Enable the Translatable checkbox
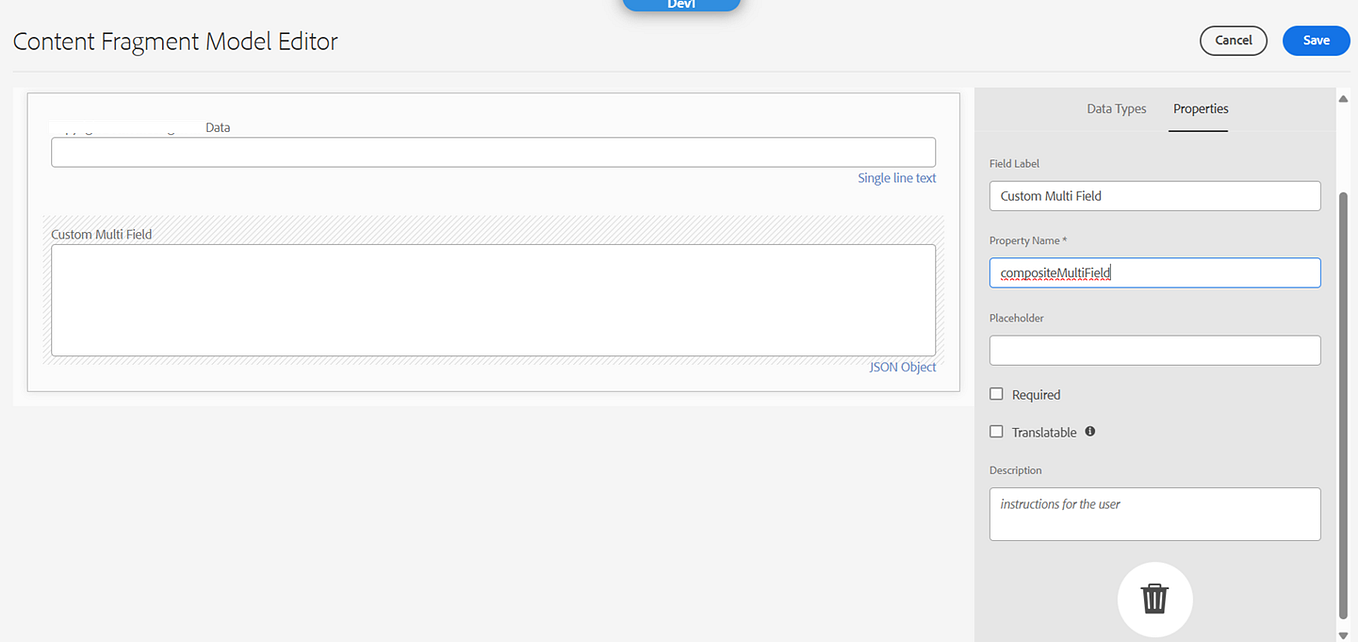 click(996, 430)
